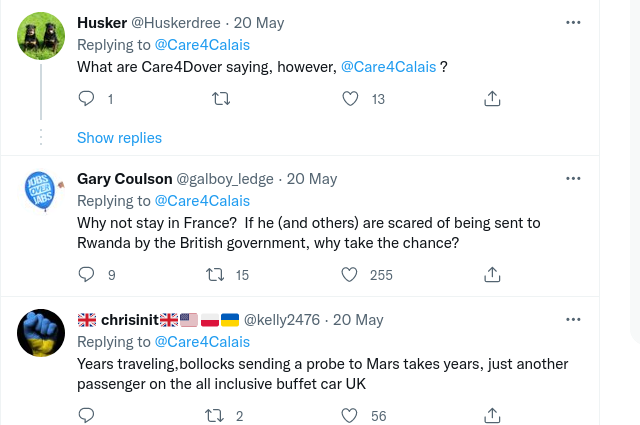Share Gary Coulson's tweet
640x425 pixels.
(492, 274)
